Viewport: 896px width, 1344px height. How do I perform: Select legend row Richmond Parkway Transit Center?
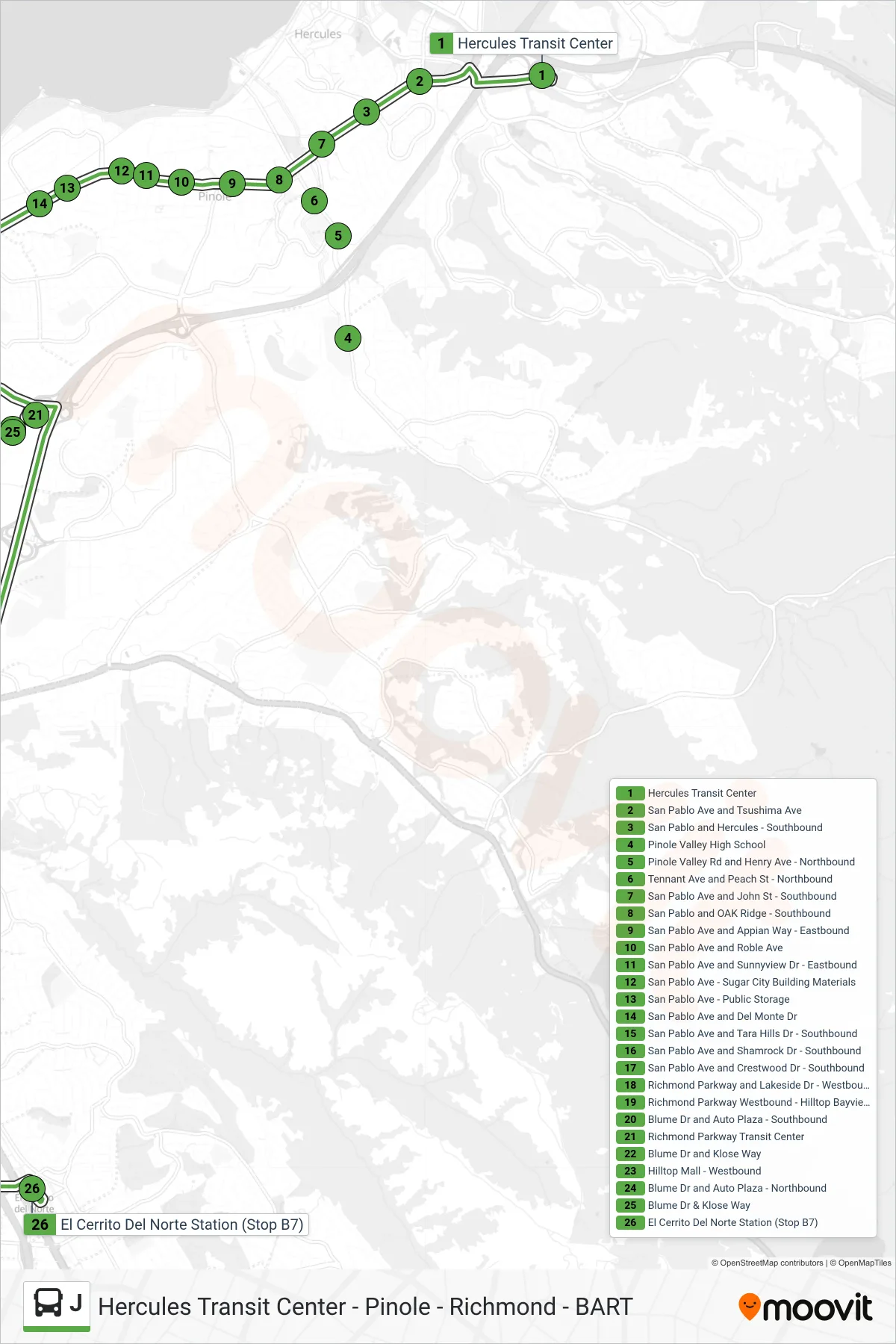[743, 1136]
